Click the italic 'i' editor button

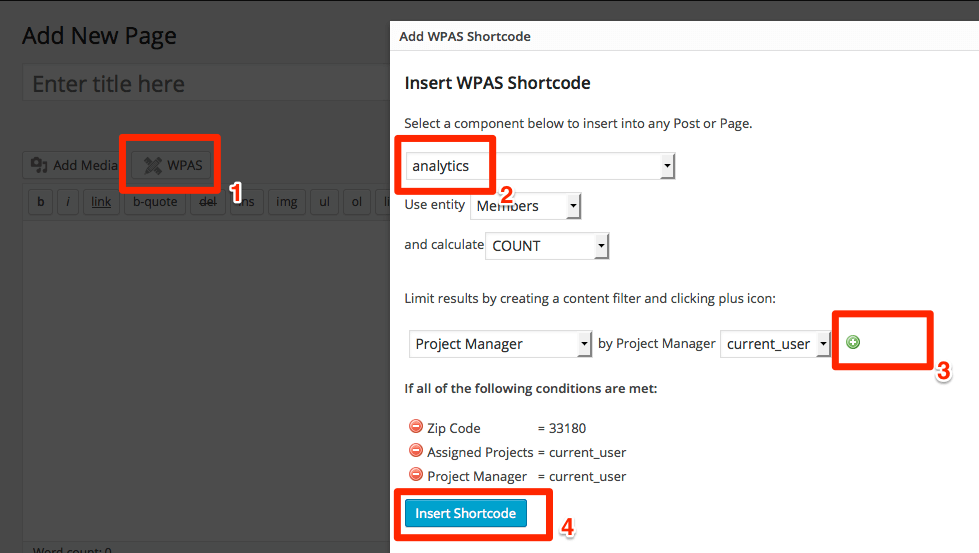[68, 202]
